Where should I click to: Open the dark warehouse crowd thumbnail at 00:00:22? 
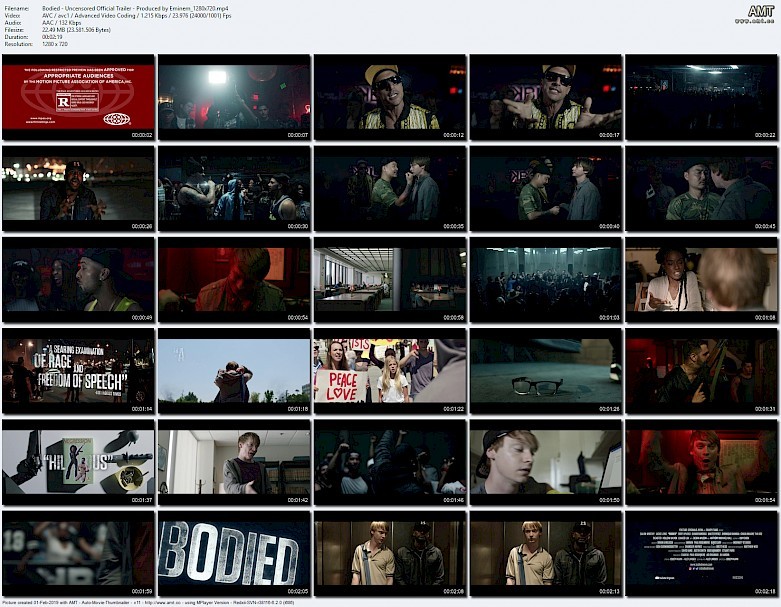702,97
